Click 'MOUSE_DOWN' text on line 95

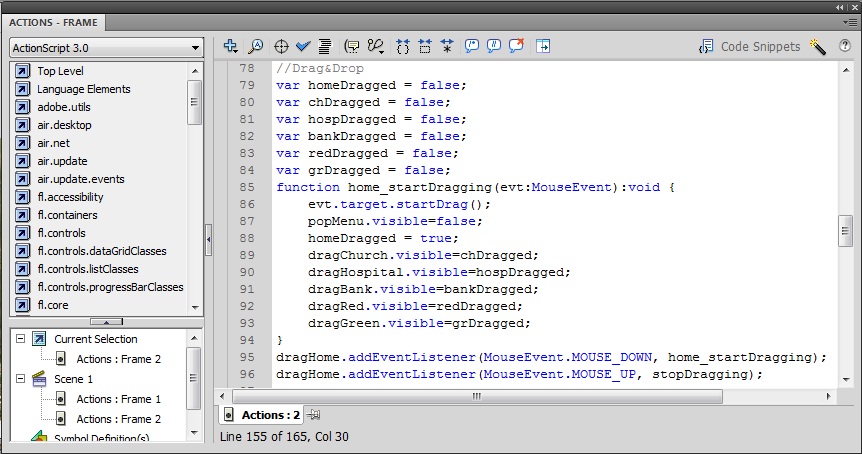pyautogui.click(x=611, y=357)
